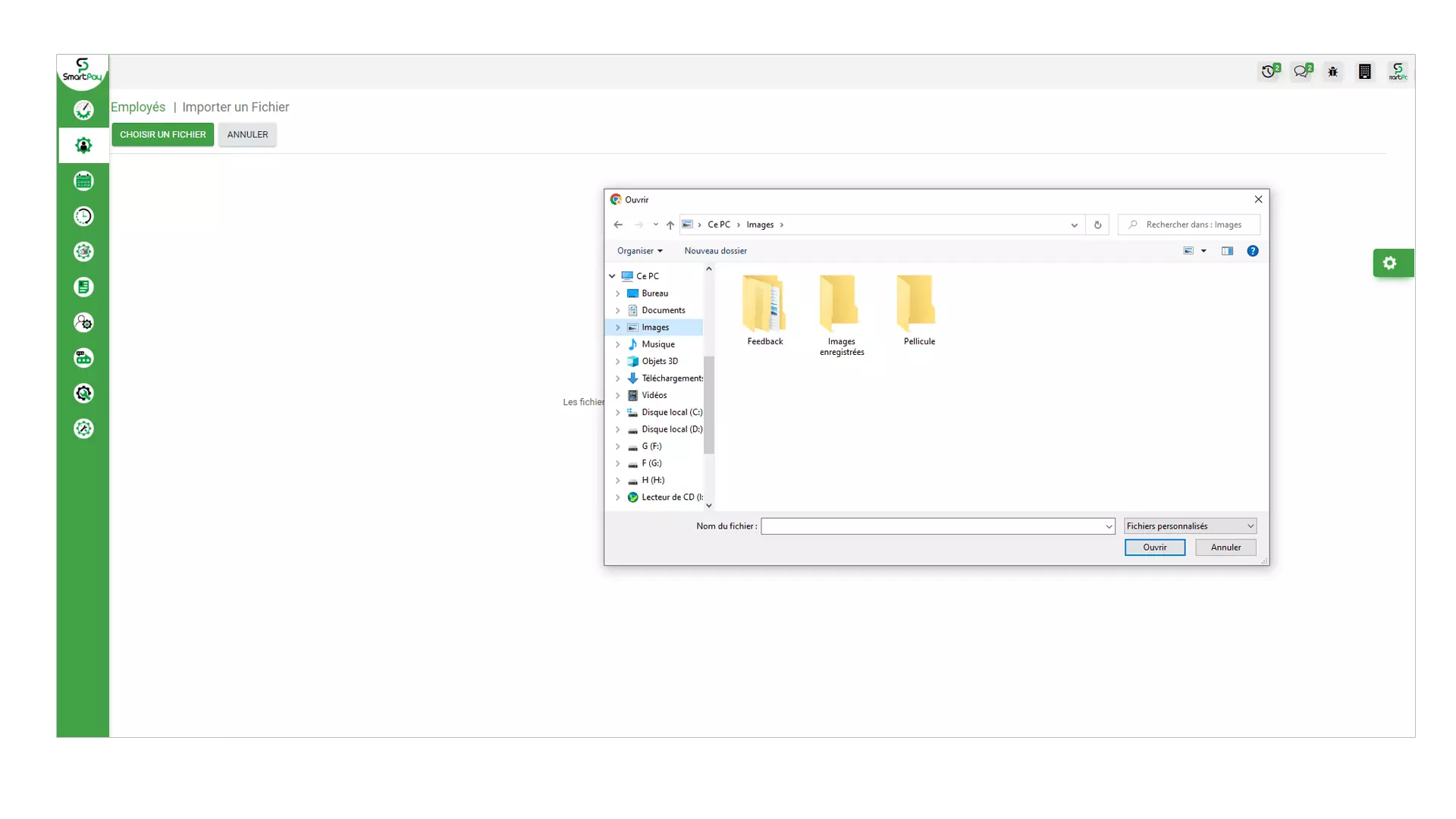Click the SmartPay logo at top left

(x=82, y=71)
